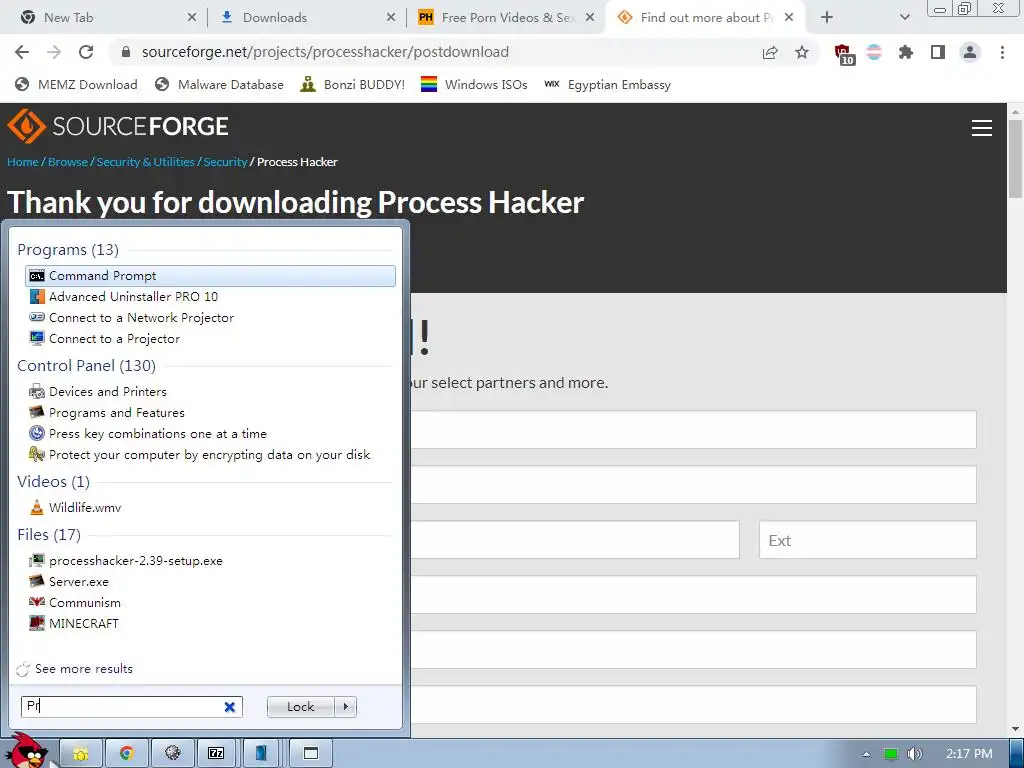
Task: Switch to the Free Porn Videos tab
Action: pyautogui.click(x=506, y=18)
